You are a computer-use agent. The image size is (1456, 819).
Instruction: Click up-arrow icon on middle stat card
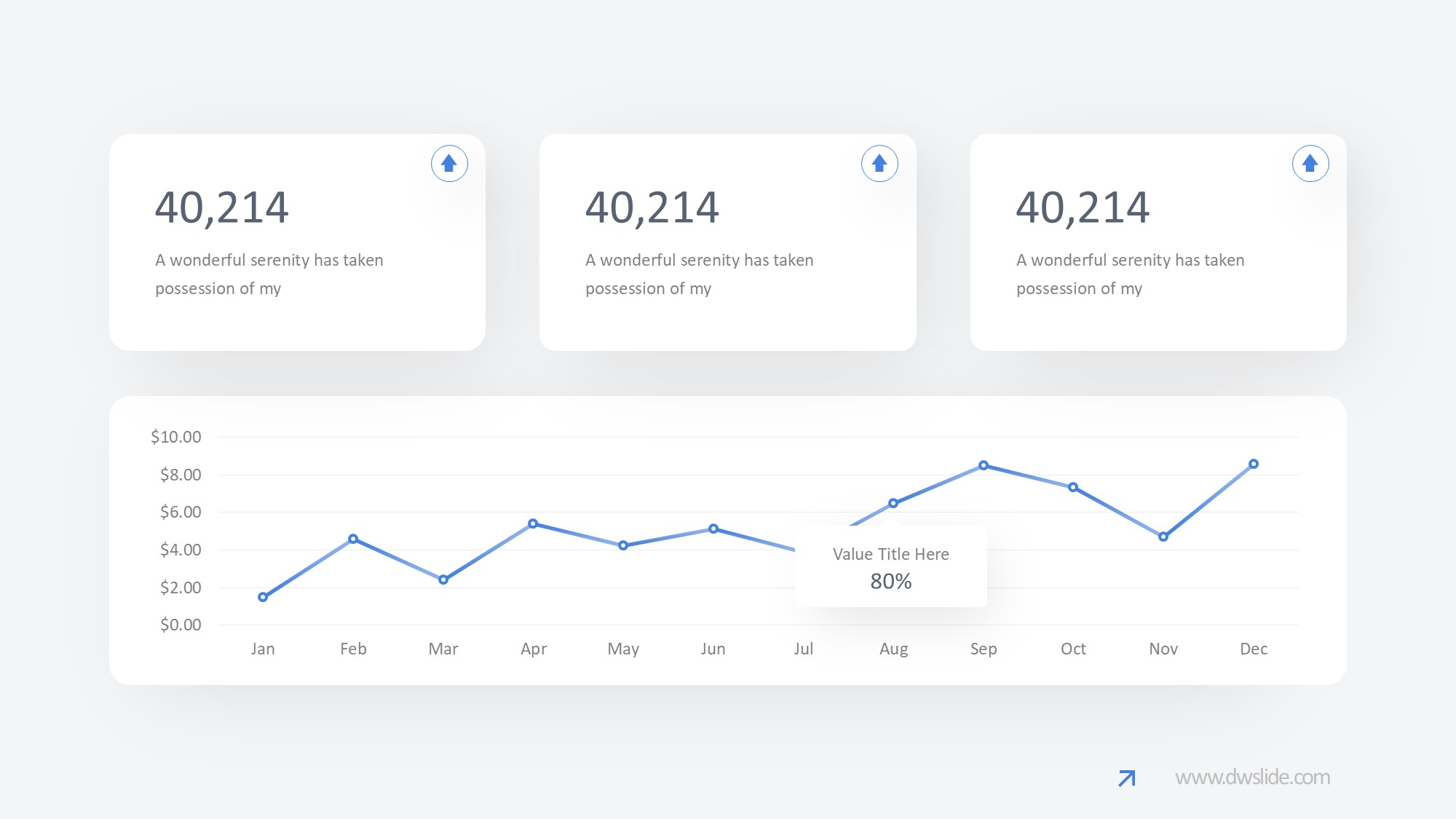click(x=879, y=164)
